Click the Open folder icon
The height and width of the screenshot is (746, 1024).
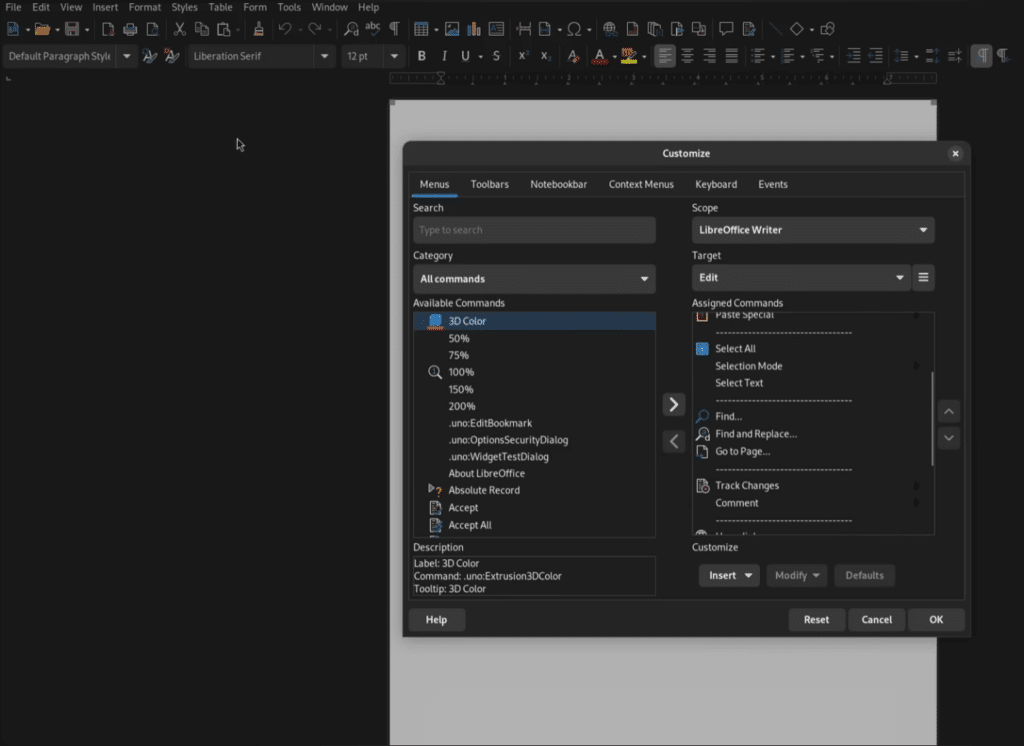tap(42, 29)
